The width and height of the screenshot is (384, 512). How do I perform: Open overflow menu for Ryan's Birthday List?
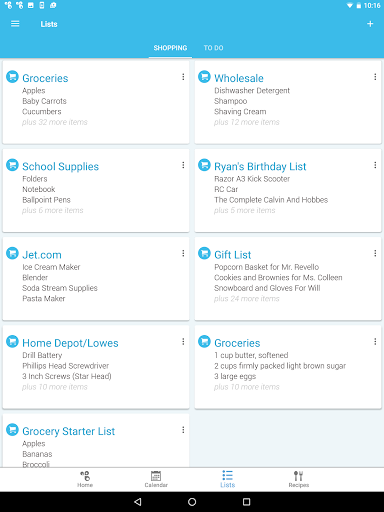tap(375, 165)
